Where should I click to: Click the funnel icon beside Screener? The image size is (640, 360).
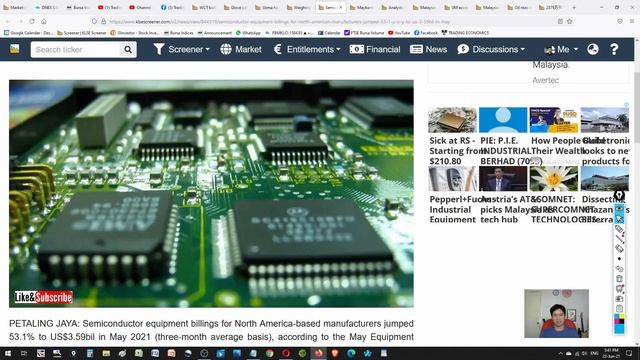[x=159, y=49]
